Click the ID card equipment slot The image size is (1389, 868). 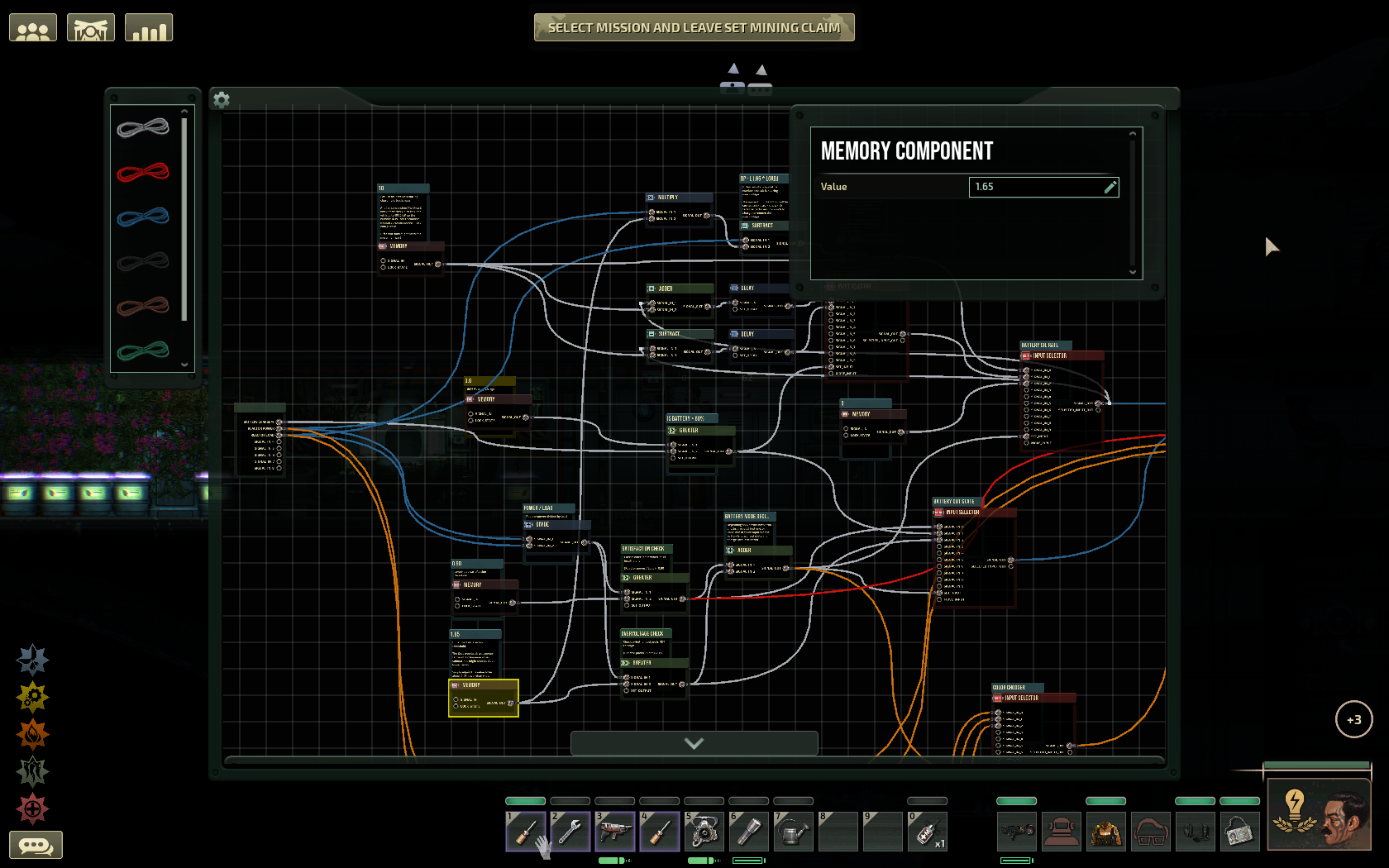(1240, 831)
